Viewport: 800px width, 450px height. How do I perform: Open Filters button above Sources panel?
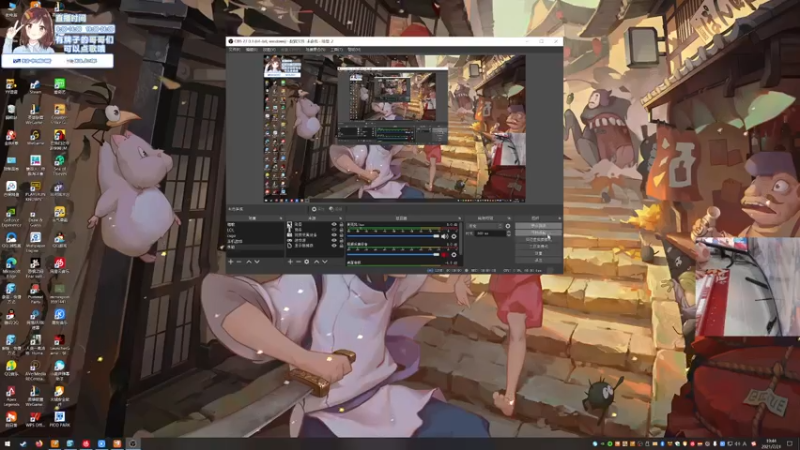pyautogui.click(x=336, y=209)
